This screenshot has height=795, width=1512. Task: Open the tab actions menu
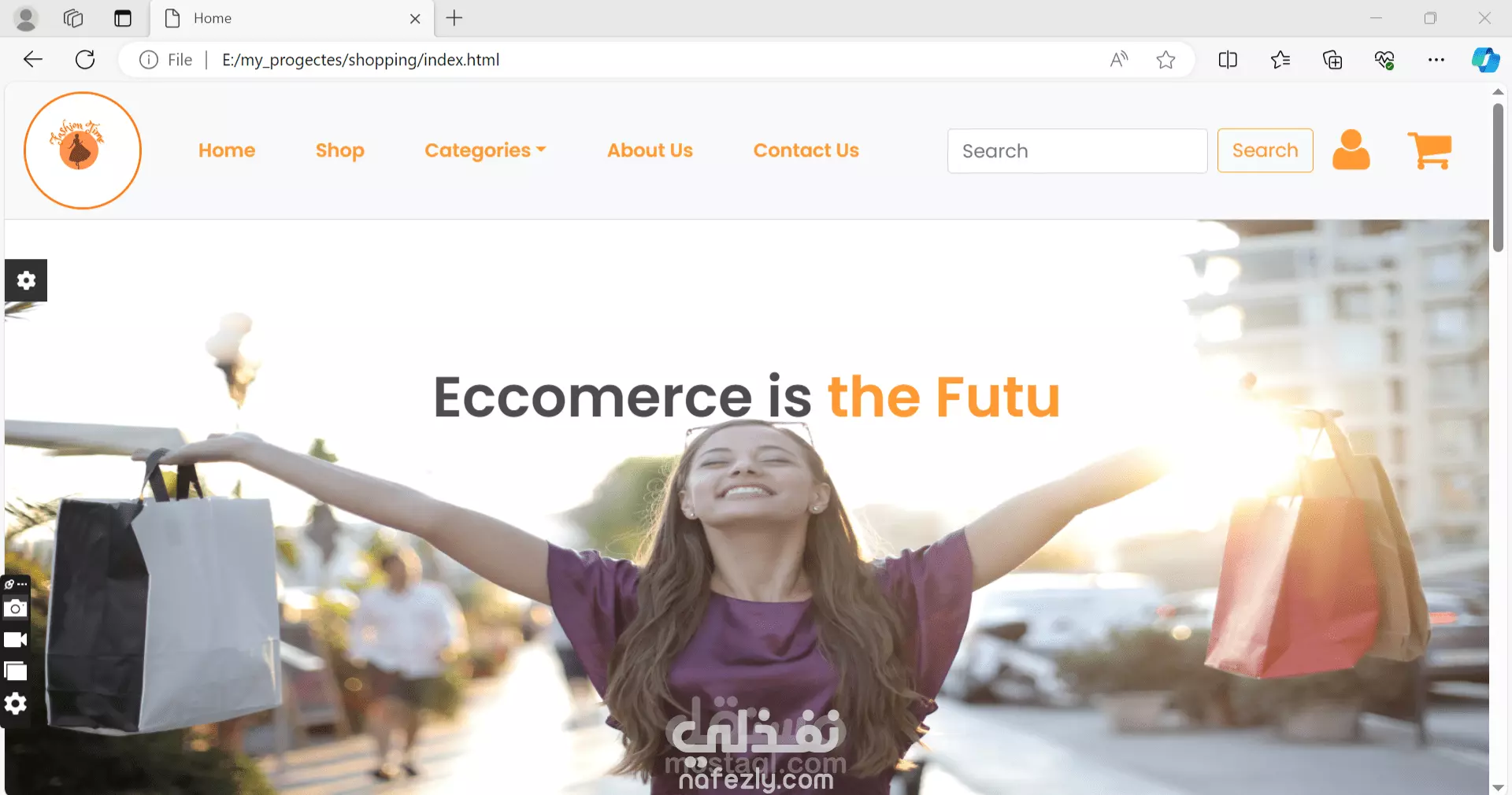(123, 18)
